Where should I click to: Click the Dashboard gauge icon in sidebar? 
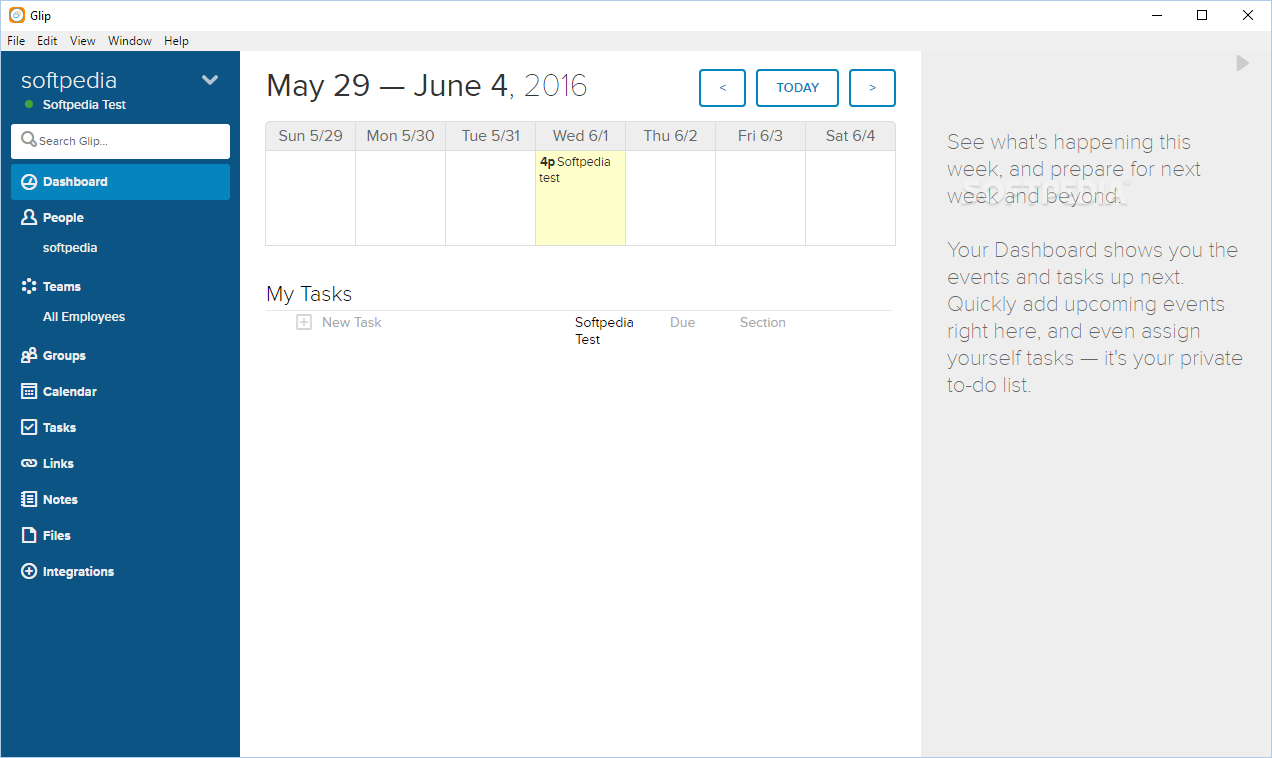pos(29,182)
